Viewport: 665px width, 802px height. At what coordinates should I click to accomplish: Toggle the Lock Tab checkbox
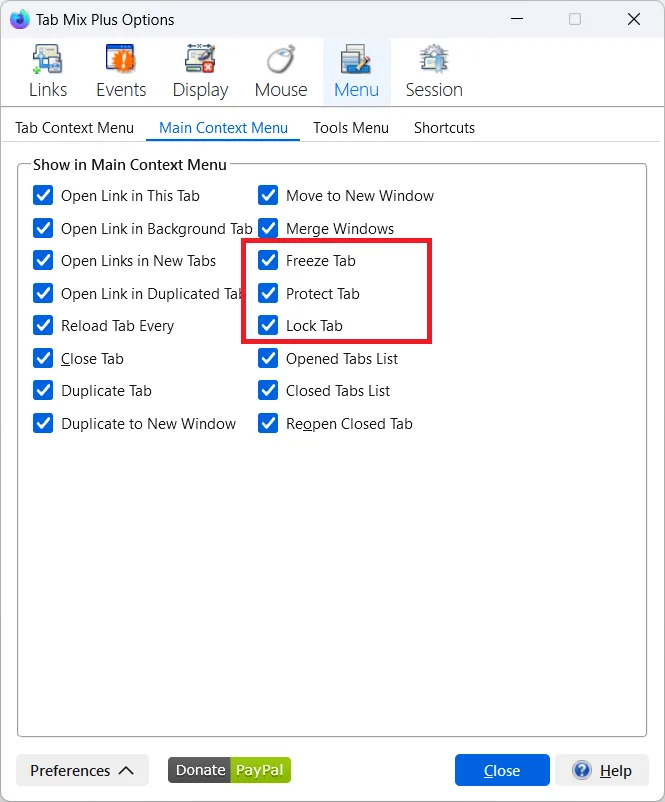[268, 326]
